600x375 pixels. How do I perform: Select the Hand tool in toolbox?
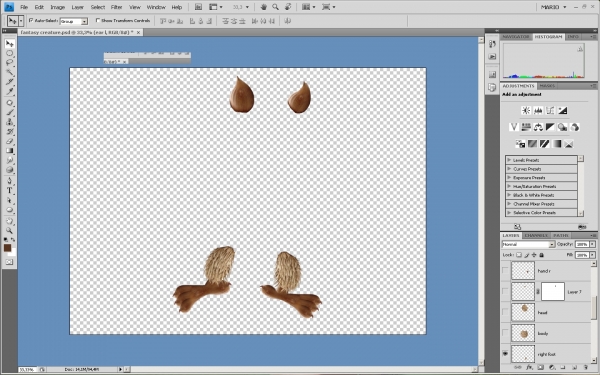pyautogui.click(x=9, y=221)
